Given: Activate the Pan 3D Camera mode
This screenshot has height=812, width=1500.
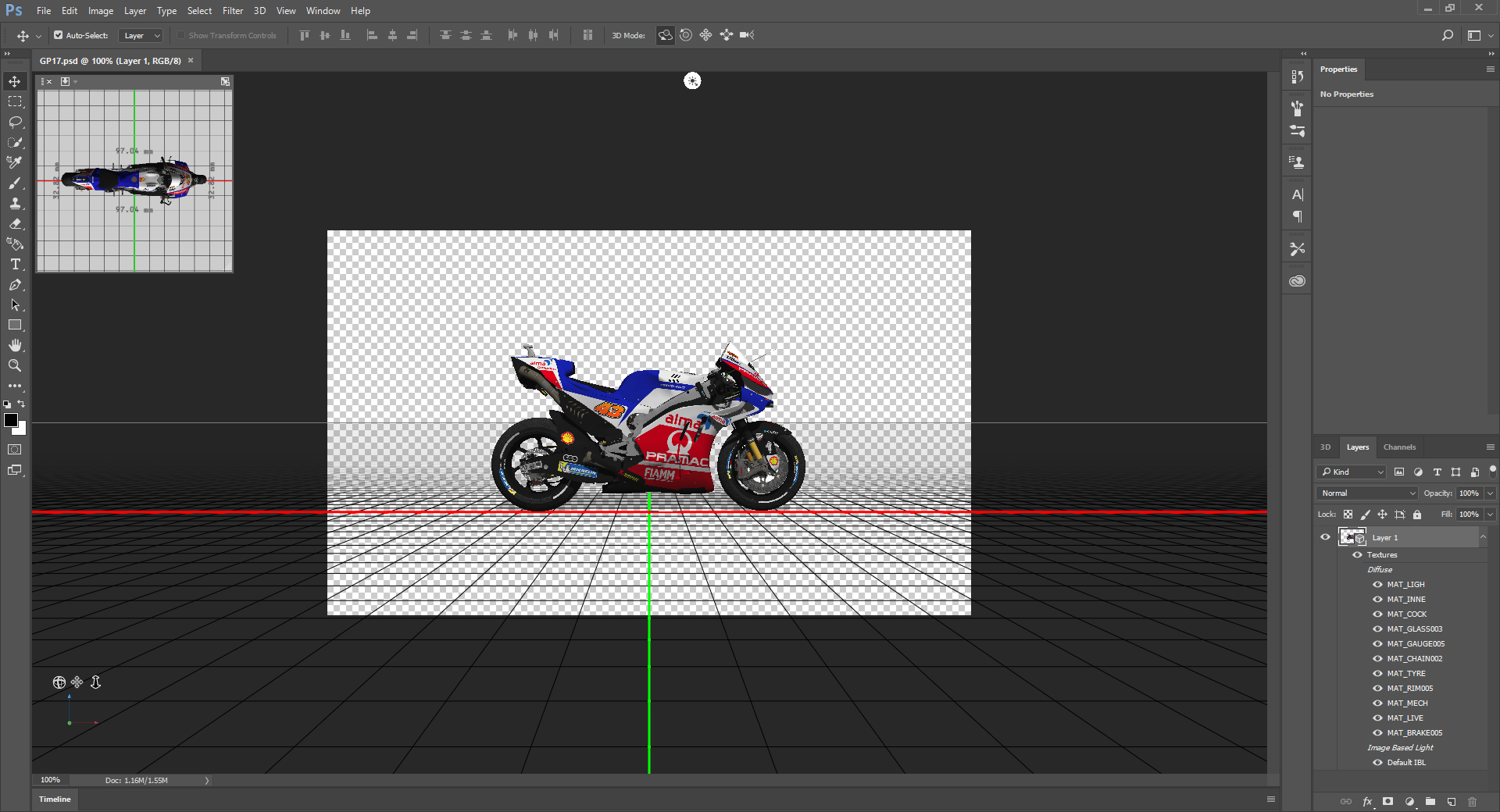Looking at the screenshot, I should [706, 35].
